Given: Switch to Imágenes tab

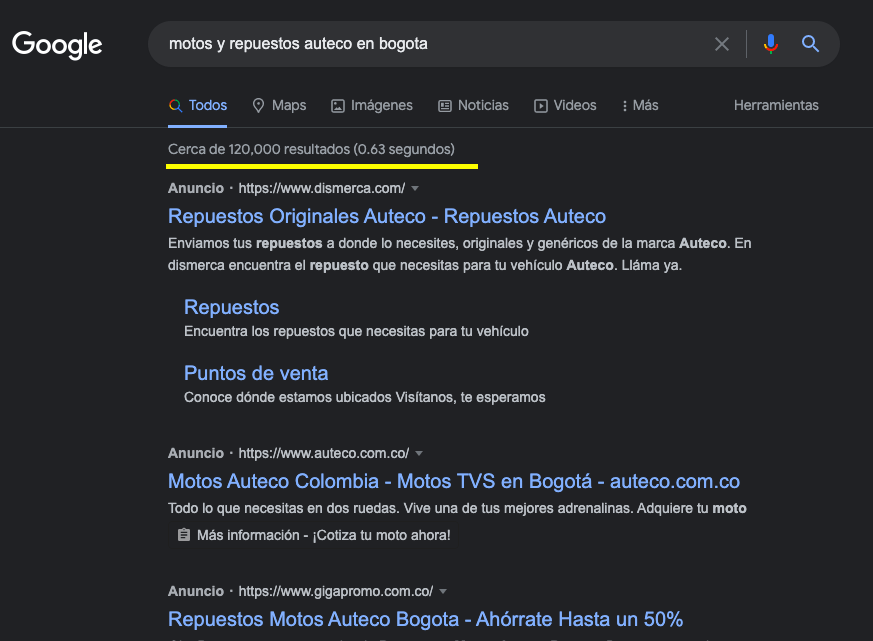Looking at the screenshot, I should pyautogui.click(x=372, y=105).
